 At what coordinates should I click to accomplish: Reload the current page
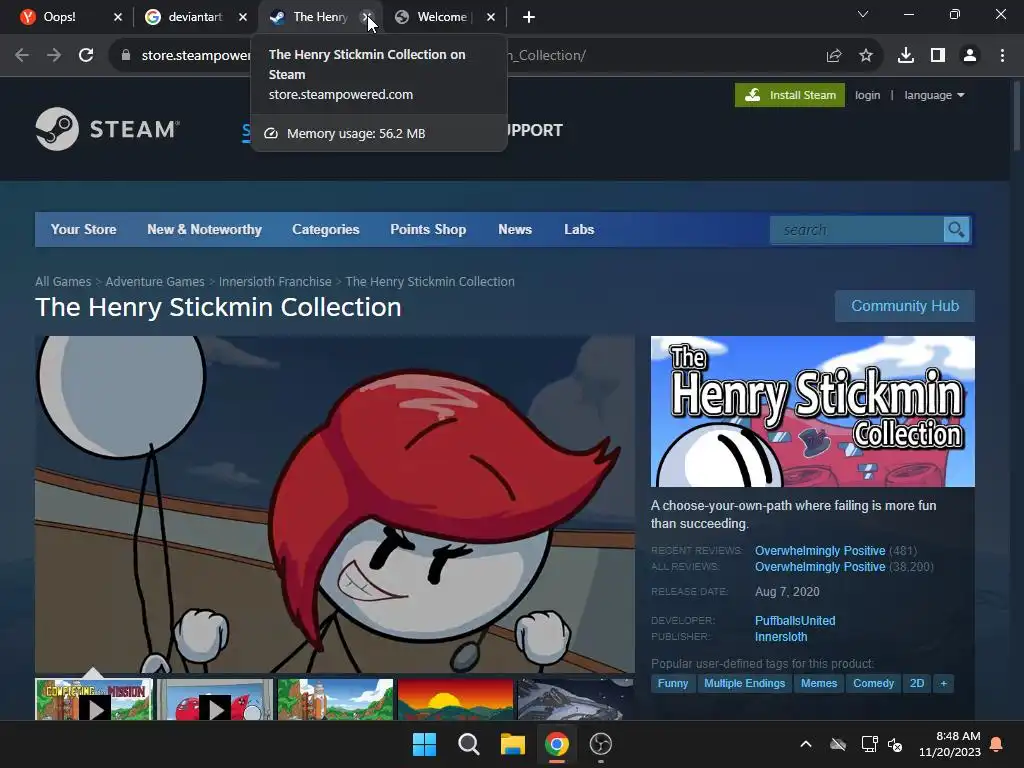[86, 56]
